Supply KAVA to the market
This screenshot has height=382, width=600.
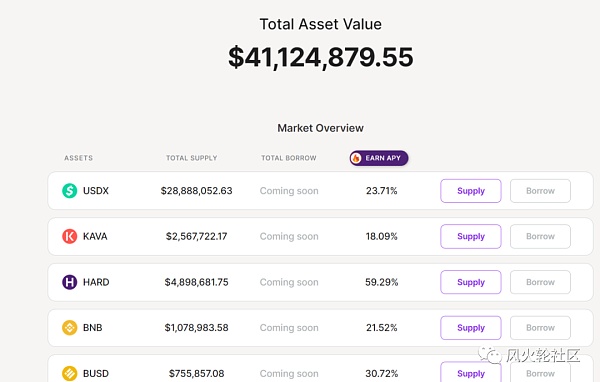click(x=471, y=236)
